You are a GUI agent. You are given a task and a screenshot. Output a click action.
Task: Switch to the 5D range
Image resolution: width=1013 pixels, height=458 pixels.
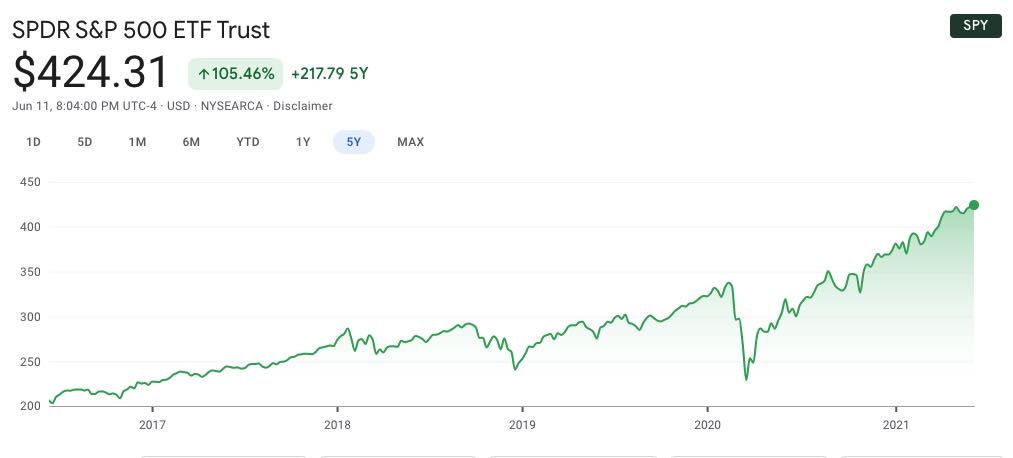85,142
